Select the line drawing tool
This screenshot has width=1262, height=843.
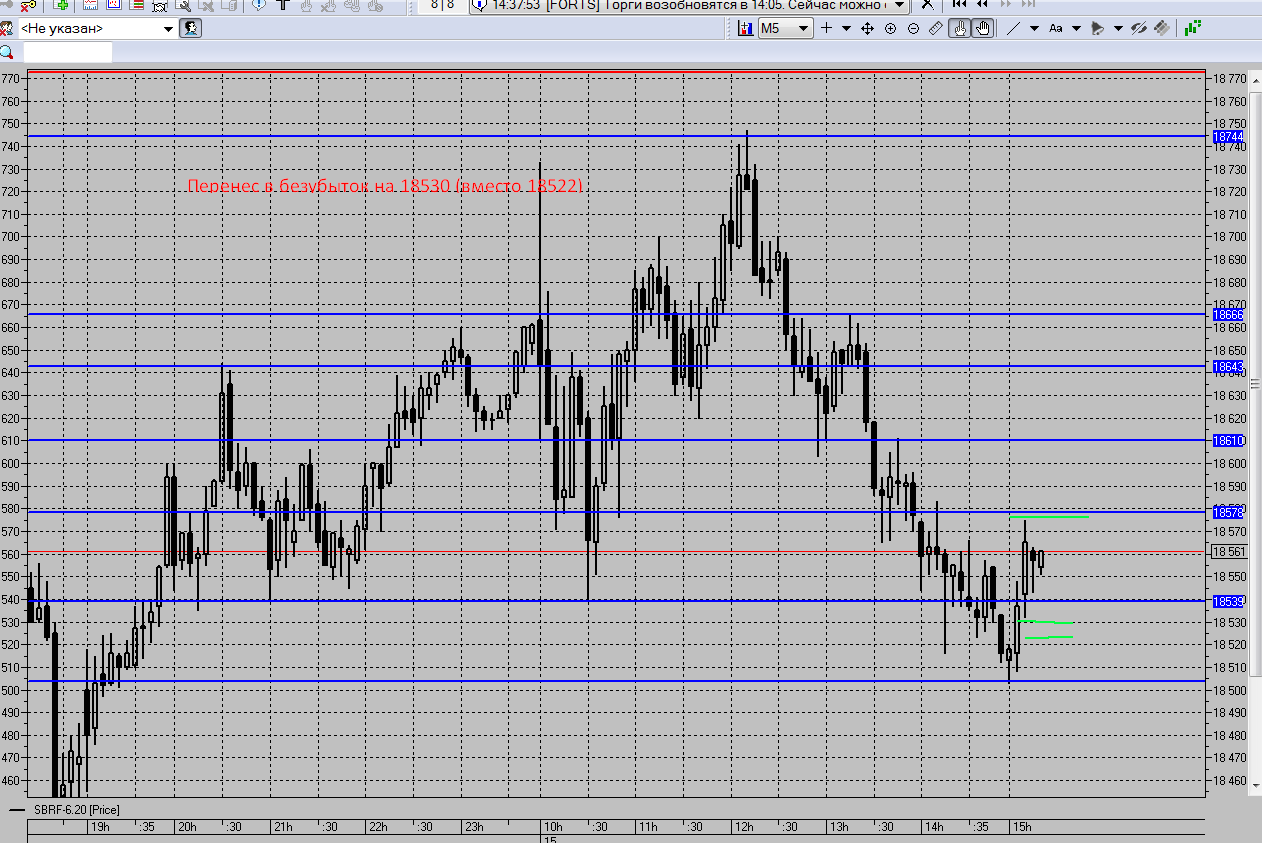tap(1013, 28)
